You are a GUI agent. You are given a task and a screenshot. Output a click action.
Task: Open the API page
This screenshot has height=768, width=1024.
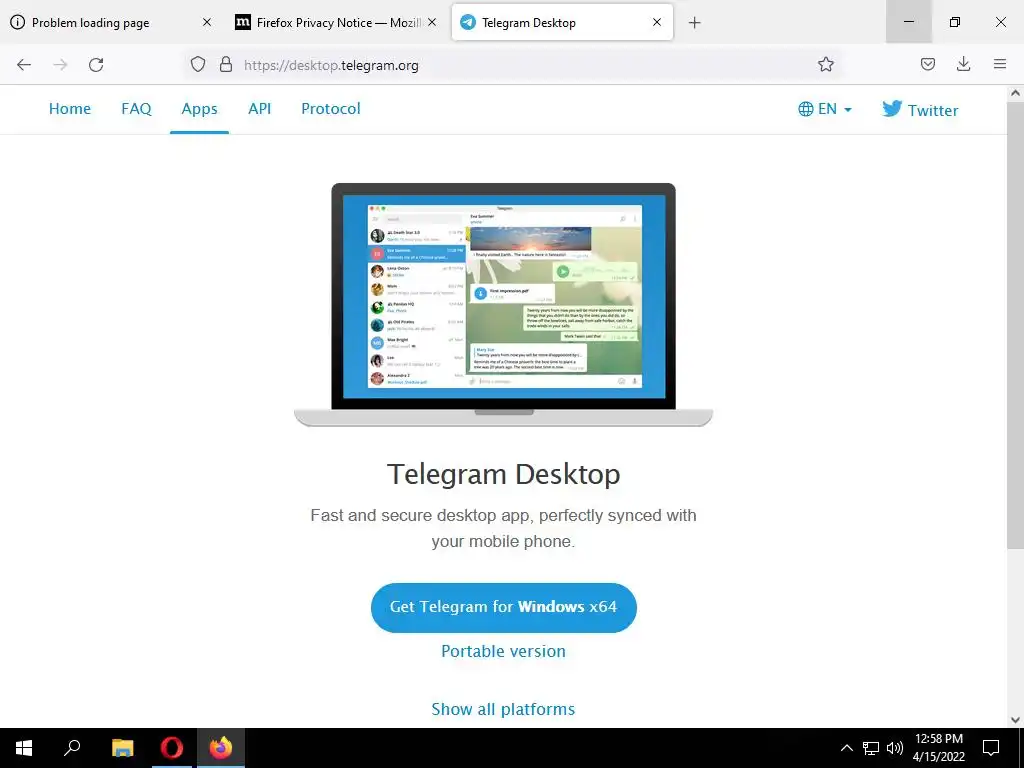click(x=259, y=109)
